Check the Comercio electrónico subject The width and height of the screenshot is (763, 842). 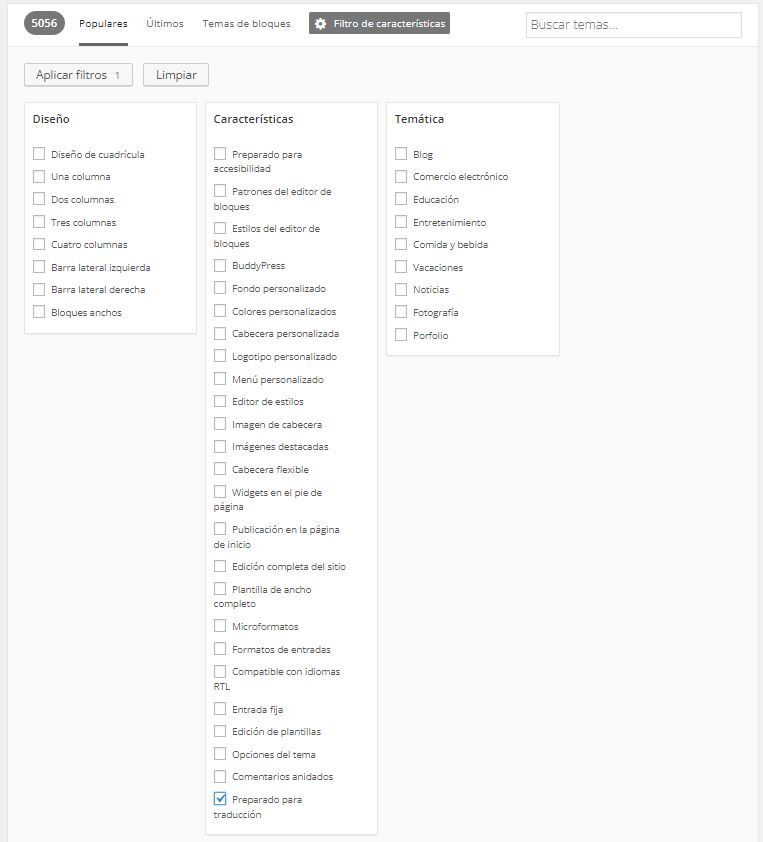point(401,176)
